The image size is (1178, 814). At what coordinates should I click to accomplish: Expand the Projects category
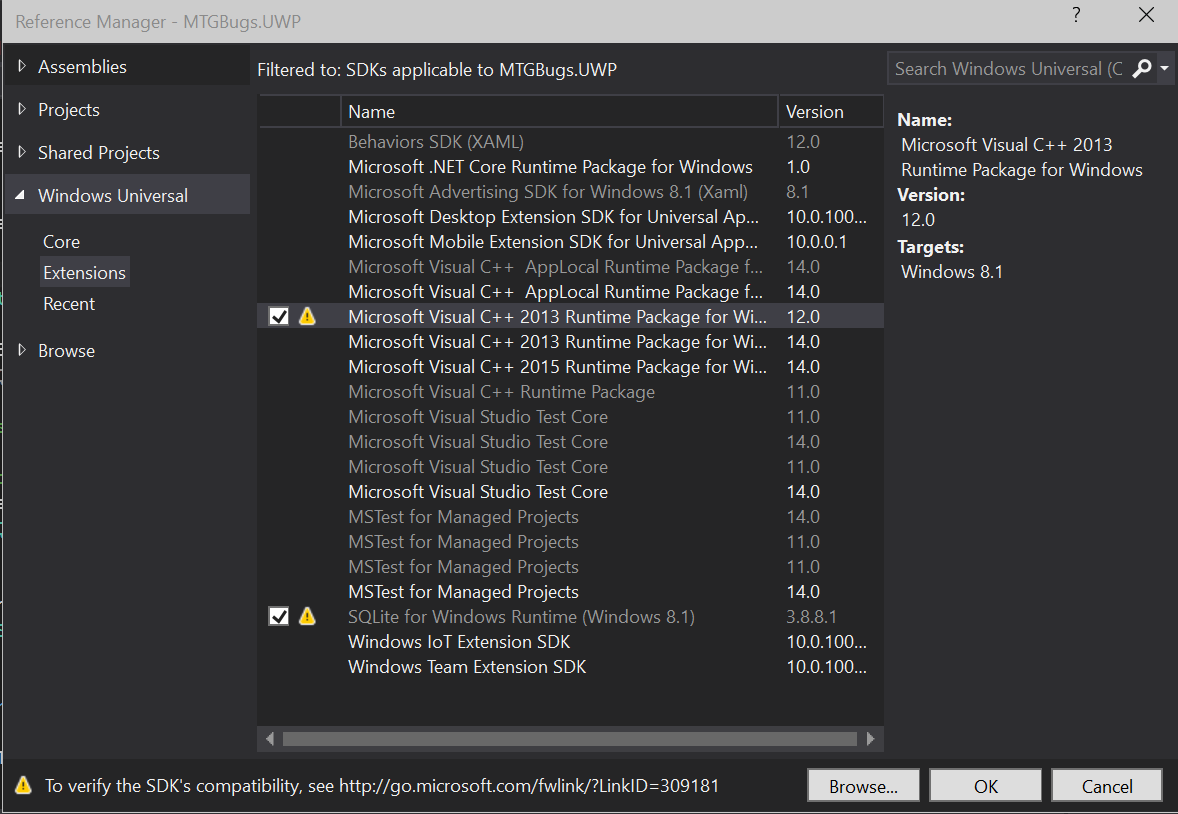pos(22,110)
